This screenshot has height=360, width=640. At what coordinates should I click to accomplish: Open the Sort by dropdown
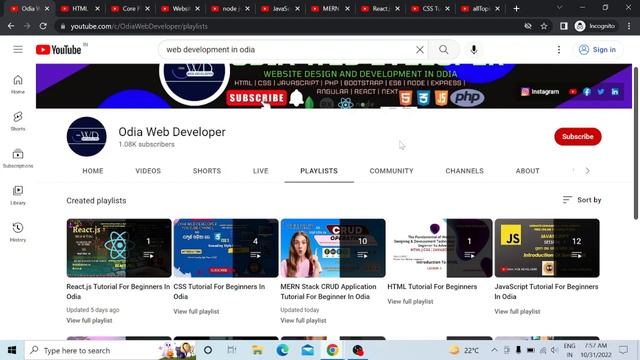[x=582, y=200]
